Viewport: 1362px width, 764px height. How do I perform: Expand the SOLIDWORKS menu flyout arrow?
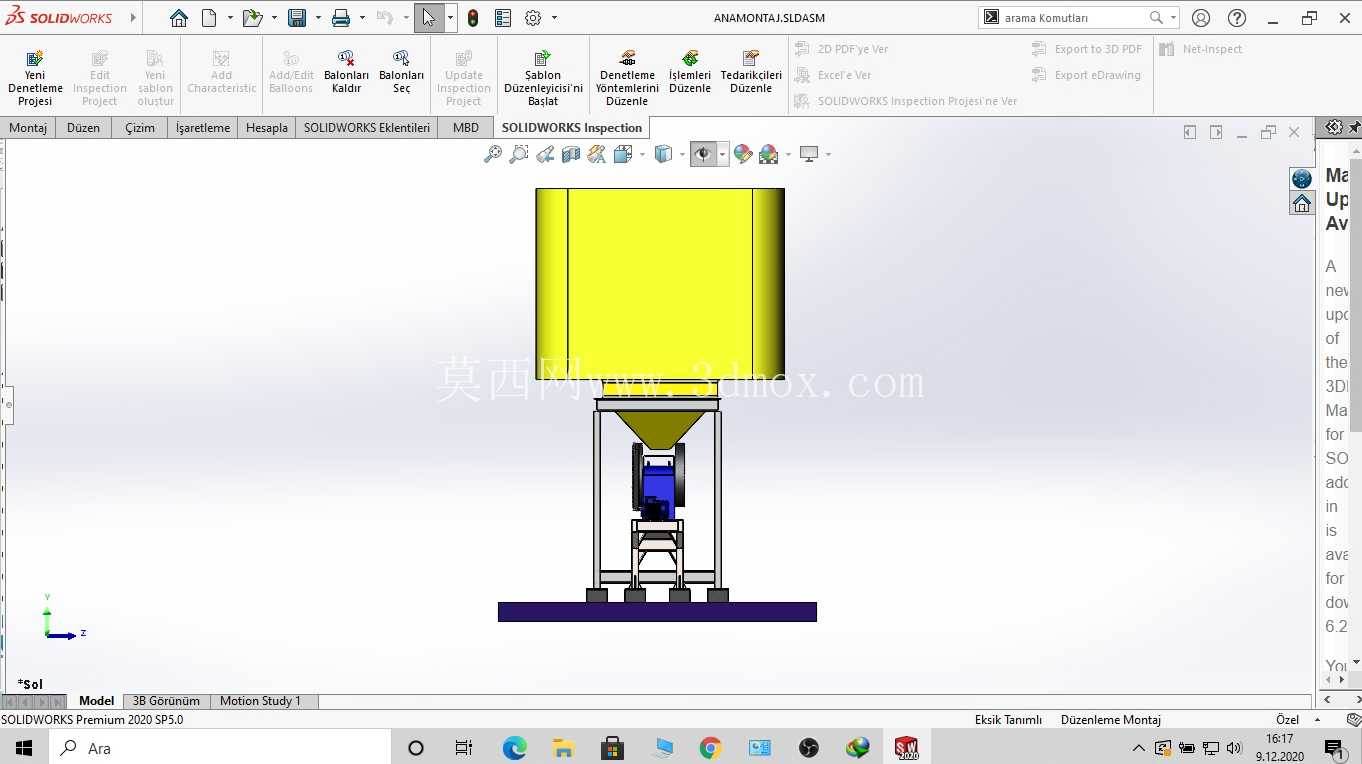coord(133,18)
